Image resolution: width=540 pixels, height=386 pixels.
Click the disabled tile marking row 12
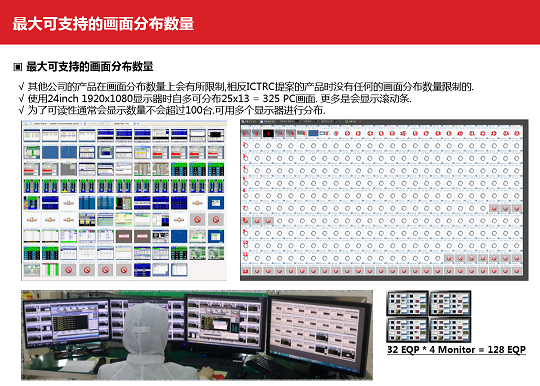coord(246,271)
